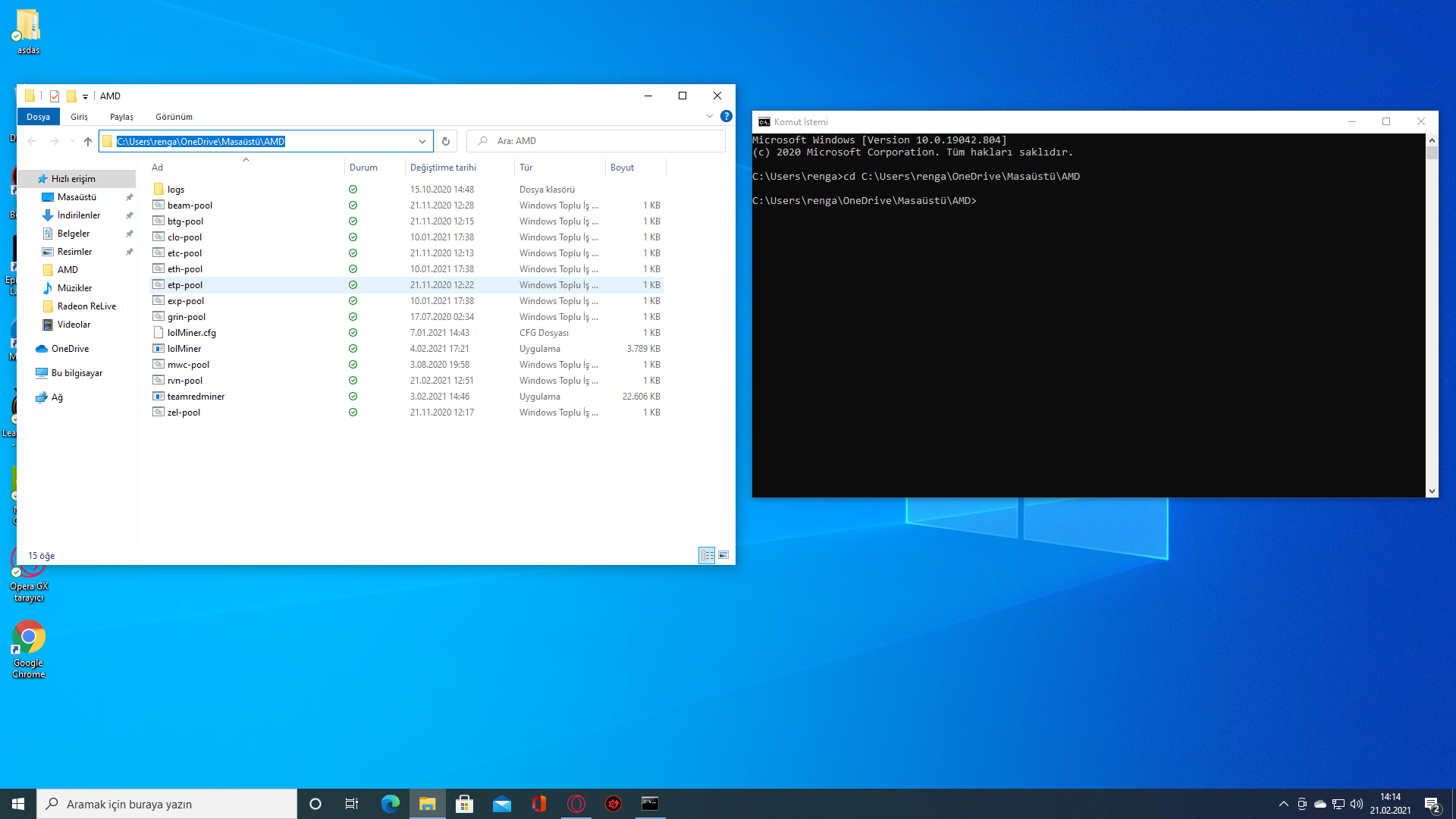Open the teamredminer application file
The width and height of the screenshot is (1456, 819).
pos(196,397)
